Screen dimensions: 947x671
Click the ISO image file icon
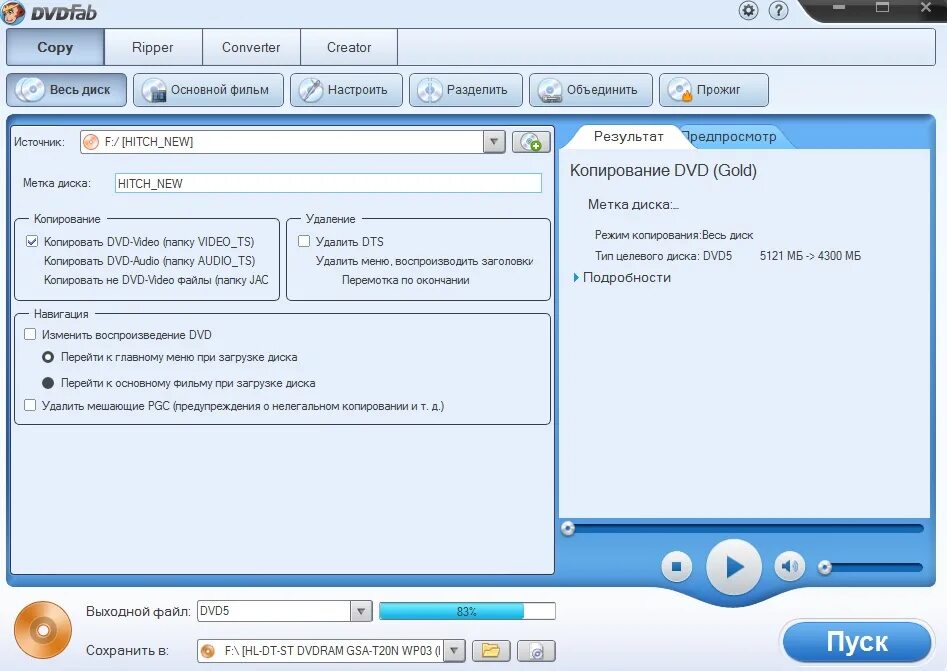coord(536,650)
